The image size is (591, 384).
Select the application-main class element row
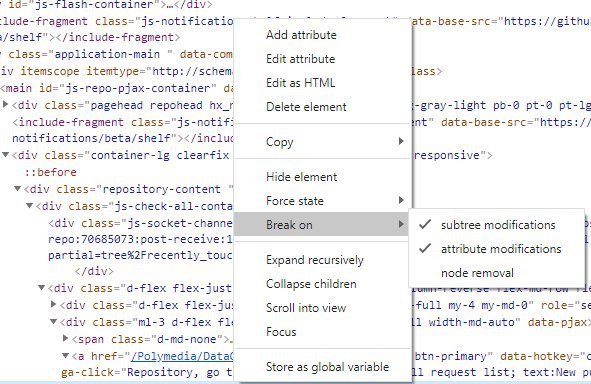(116, 55)
